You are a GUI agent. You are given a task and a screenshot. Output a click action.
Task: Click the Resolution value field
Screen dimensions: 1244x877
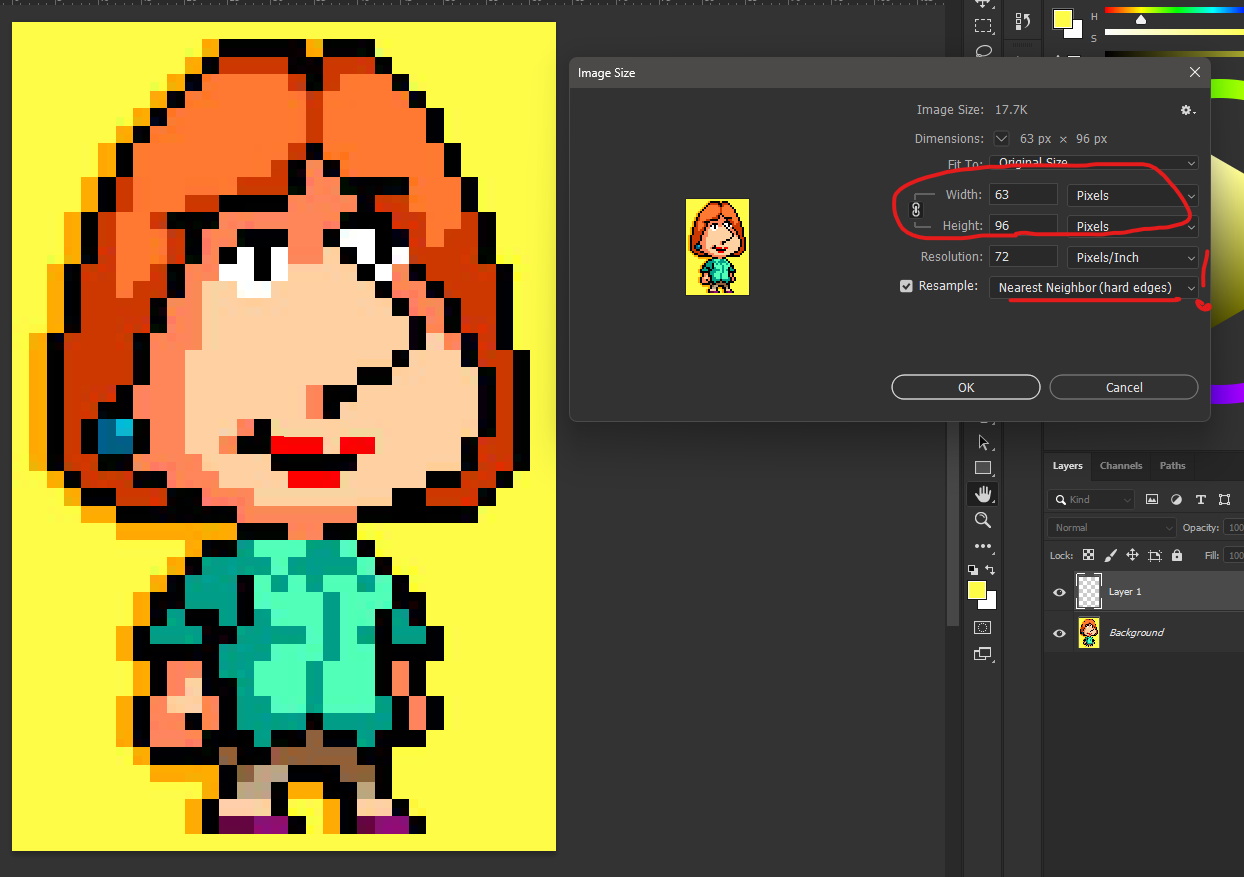pyautogui.click(x=1023, y=257)
